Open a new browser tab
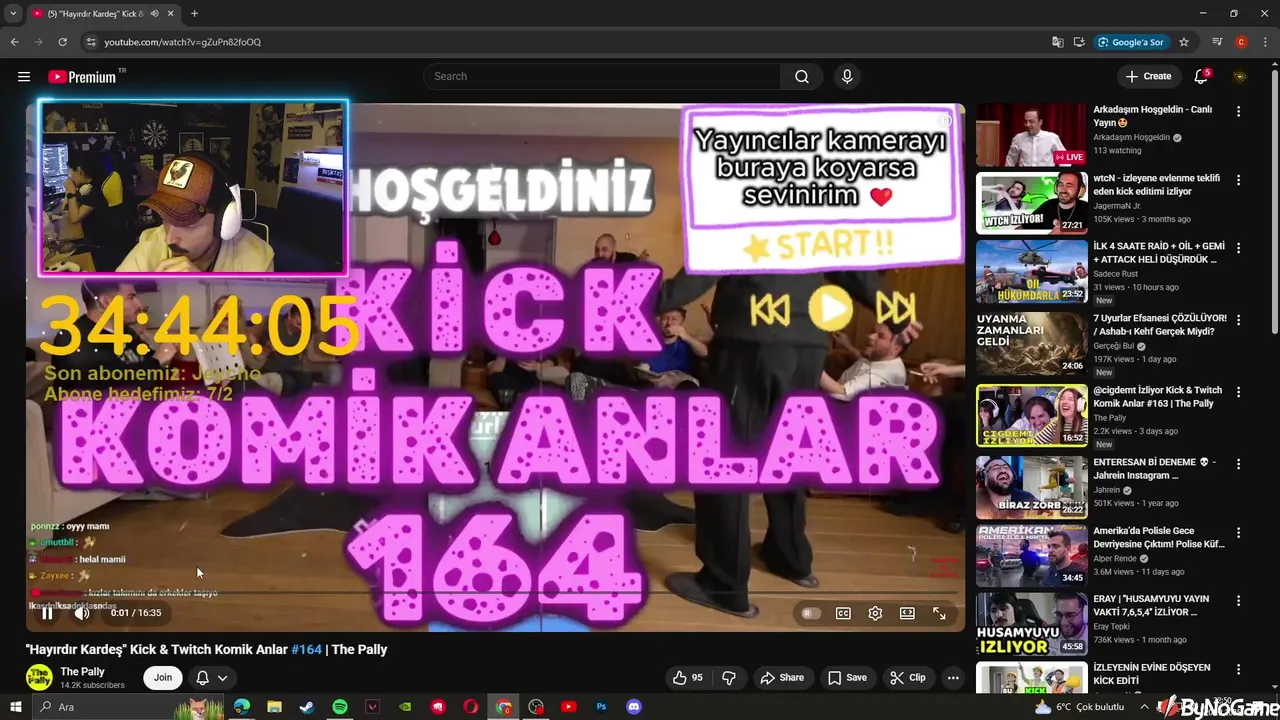This screenshot has width=1280, height=720. point(194,14)
